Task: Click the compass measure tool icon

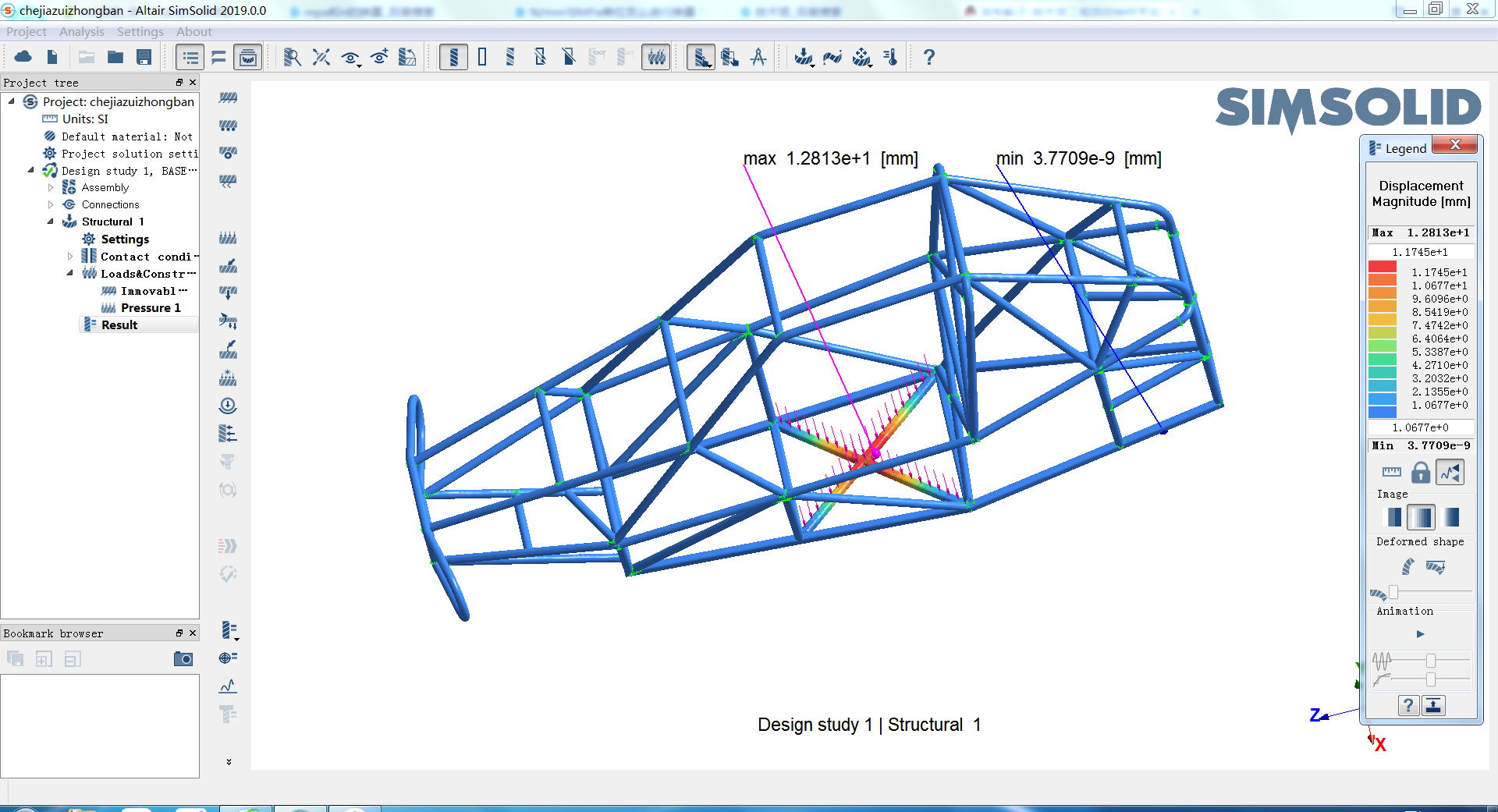Action: pyautogui.click(x=758, y=57)
